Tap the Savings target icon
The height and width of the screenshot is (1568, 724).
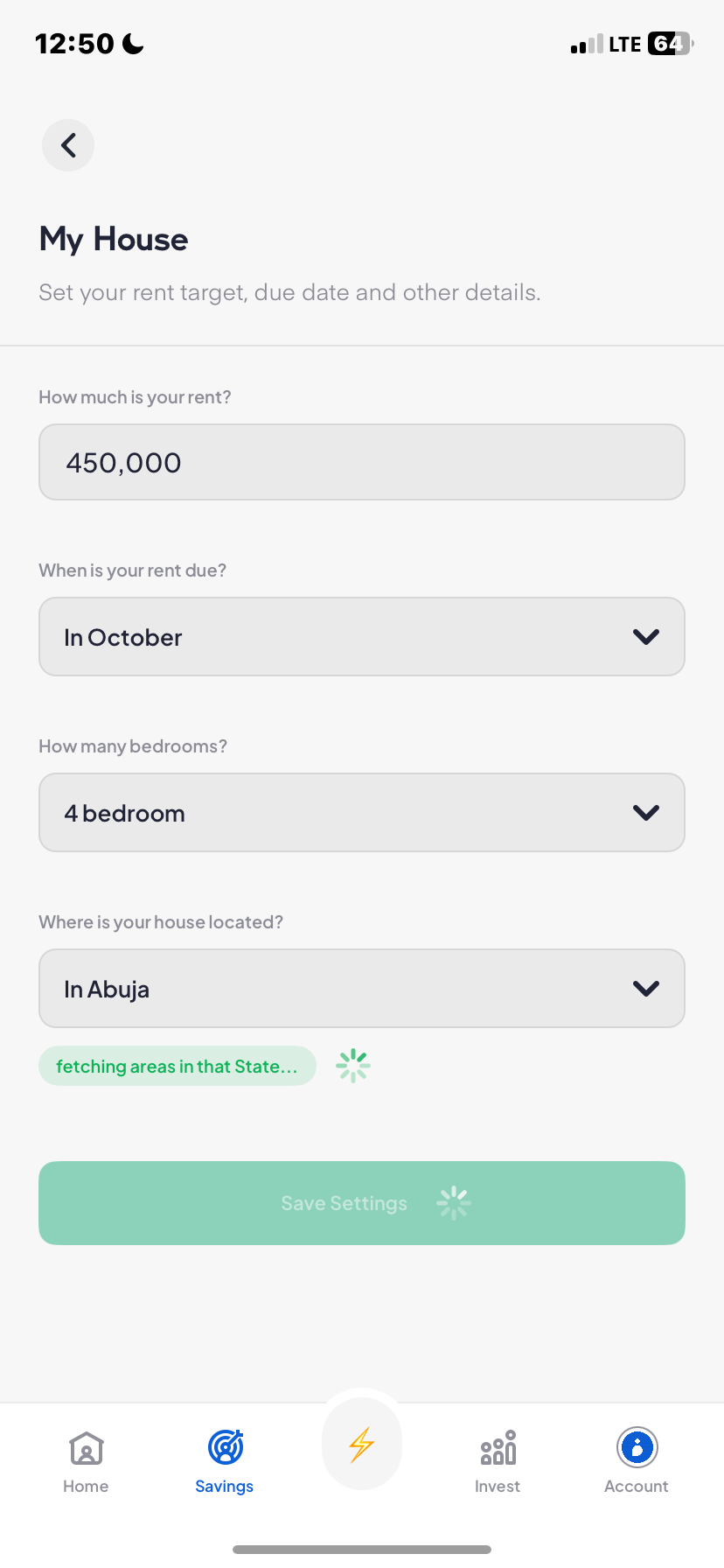(225, 1447)
